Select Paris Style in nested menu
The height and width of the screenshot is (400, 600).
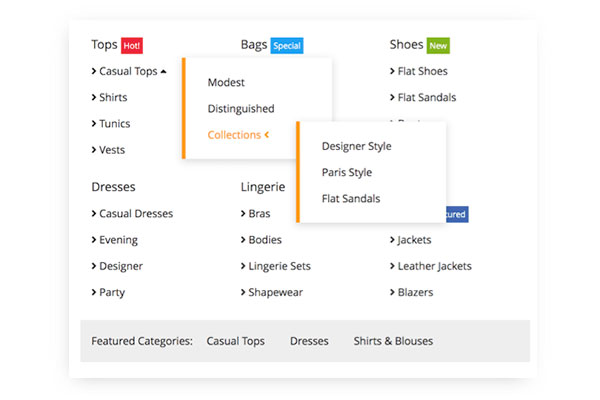click(346, 172)
